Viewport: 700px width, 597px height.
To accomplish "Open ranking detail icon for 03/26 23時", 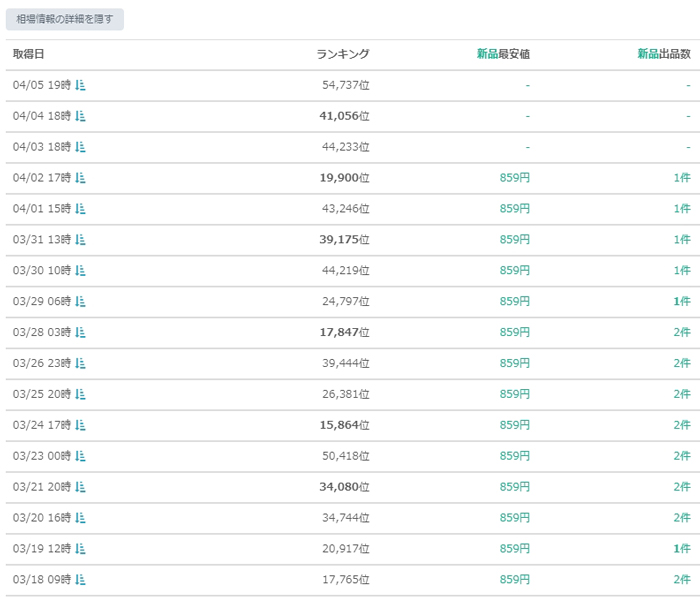I will pyautogui.click(x=80, y=363).
